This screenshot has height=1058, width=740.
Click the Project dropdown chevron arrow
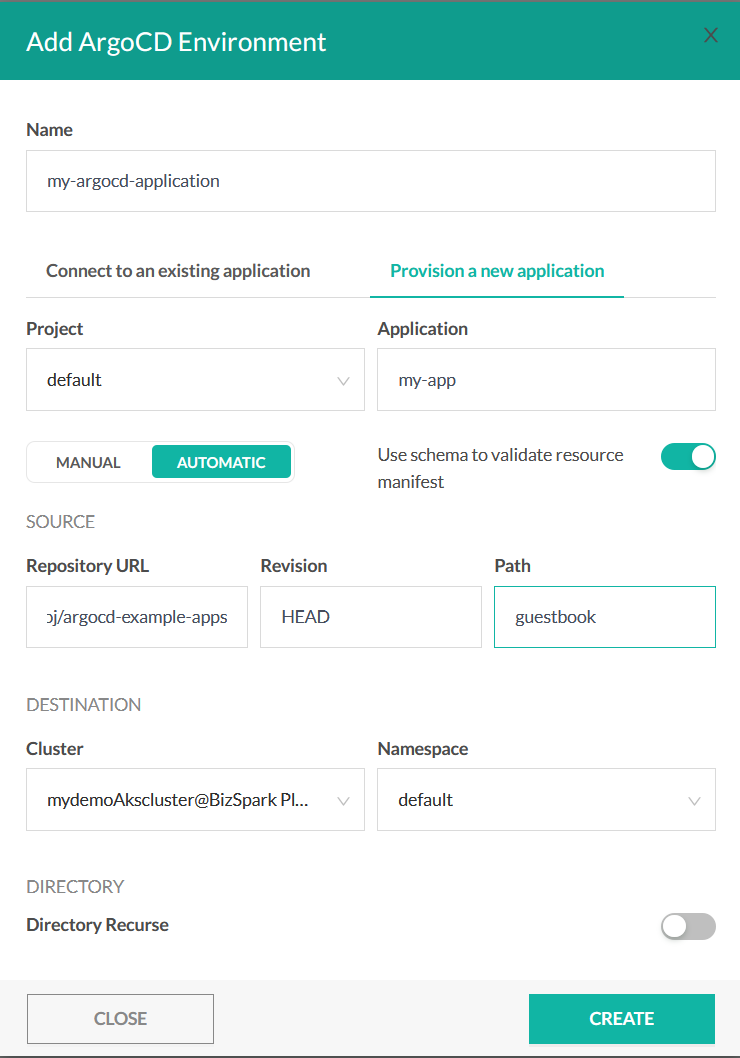coord(344,381)
